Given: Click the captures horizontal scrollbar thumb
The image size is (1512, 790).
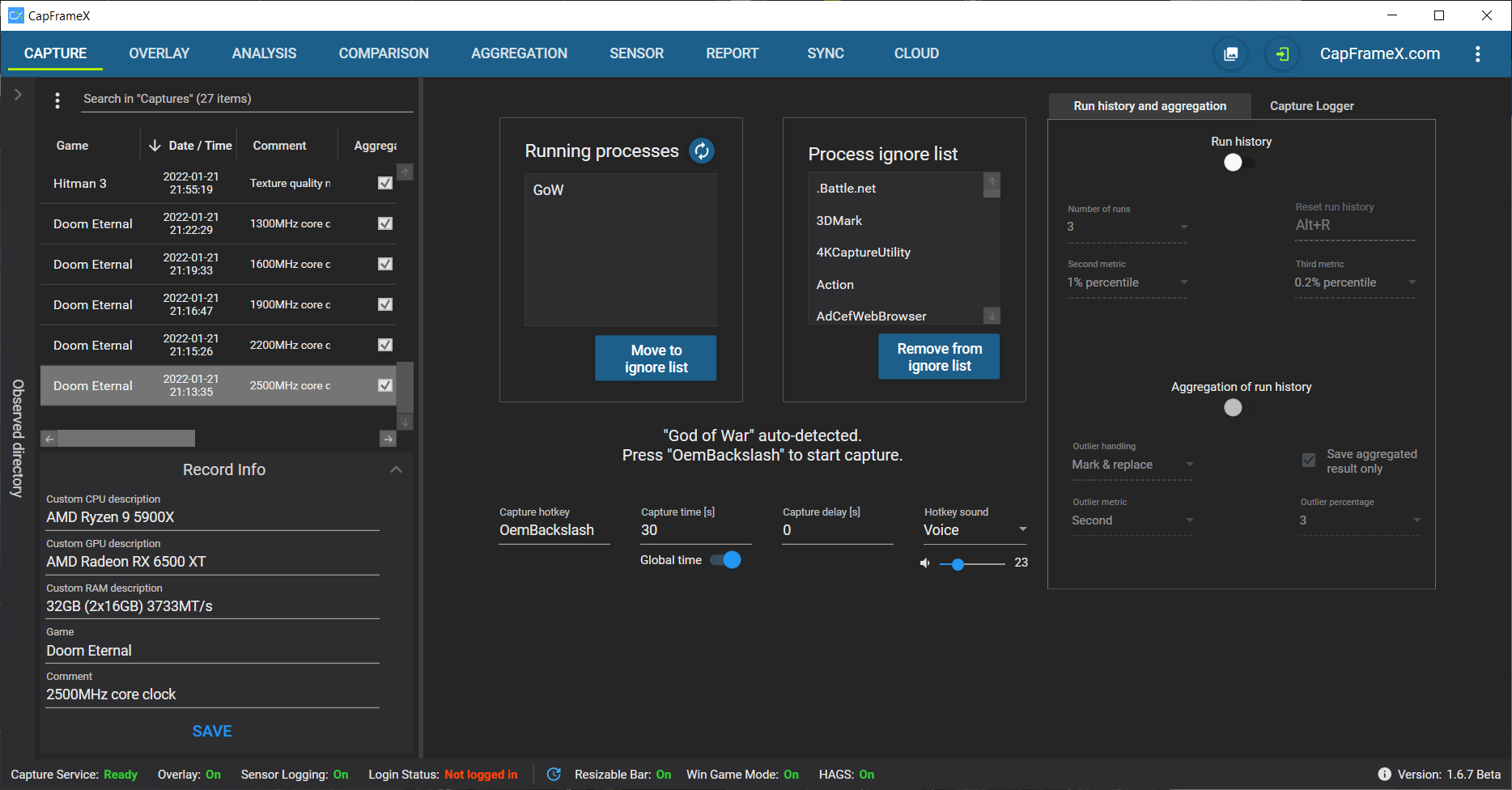Looking at the screenshot, I should (126, 439).
